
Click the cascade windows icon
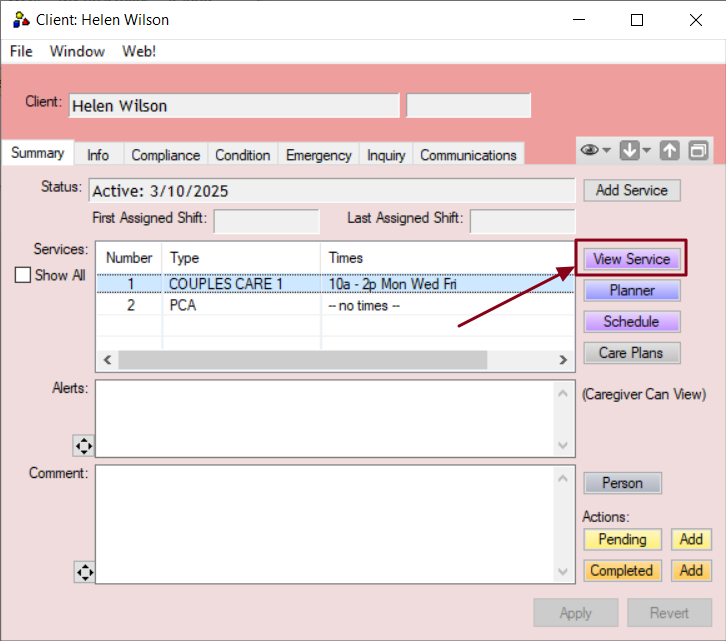coord(698,150)
